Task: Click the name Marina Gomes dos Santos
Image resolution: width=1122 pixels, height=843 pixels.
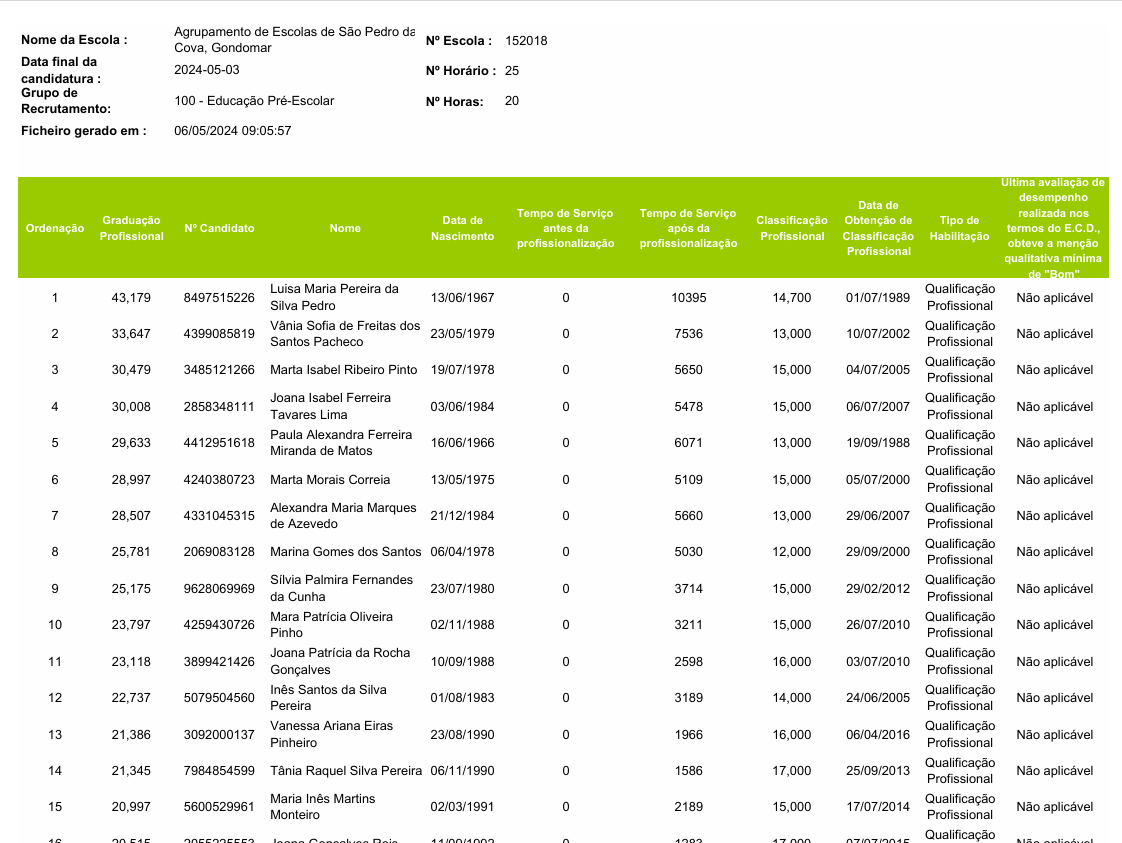Action: pos(345,552)
